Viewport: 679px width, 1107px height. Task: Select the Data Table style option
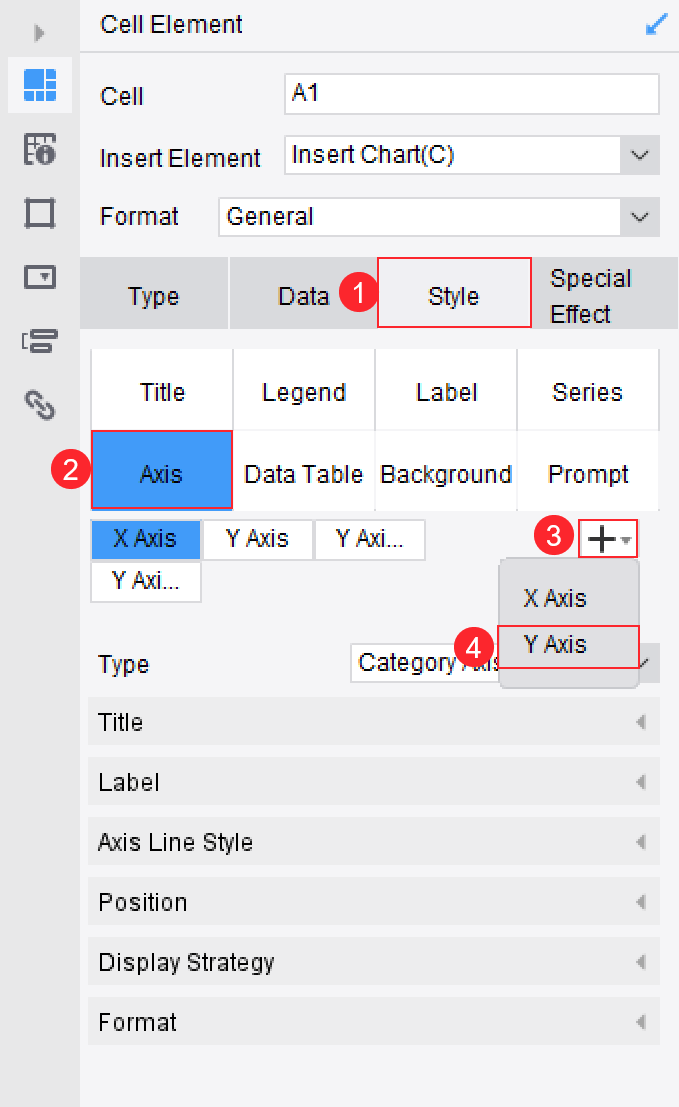[x=304, y=471]
